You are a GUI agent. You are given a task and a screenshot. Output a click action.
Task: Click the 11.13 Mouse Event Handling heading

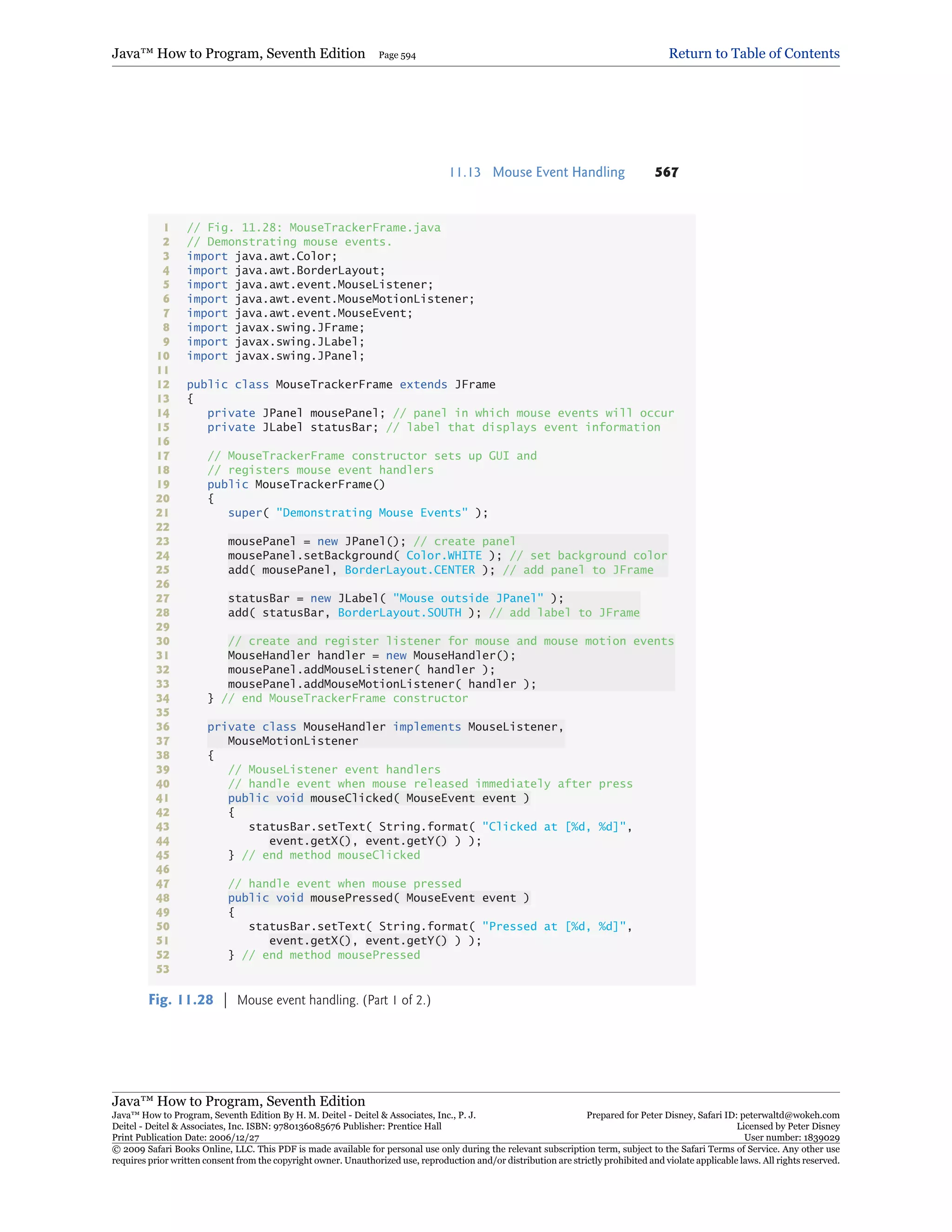(x=537, y=172)
